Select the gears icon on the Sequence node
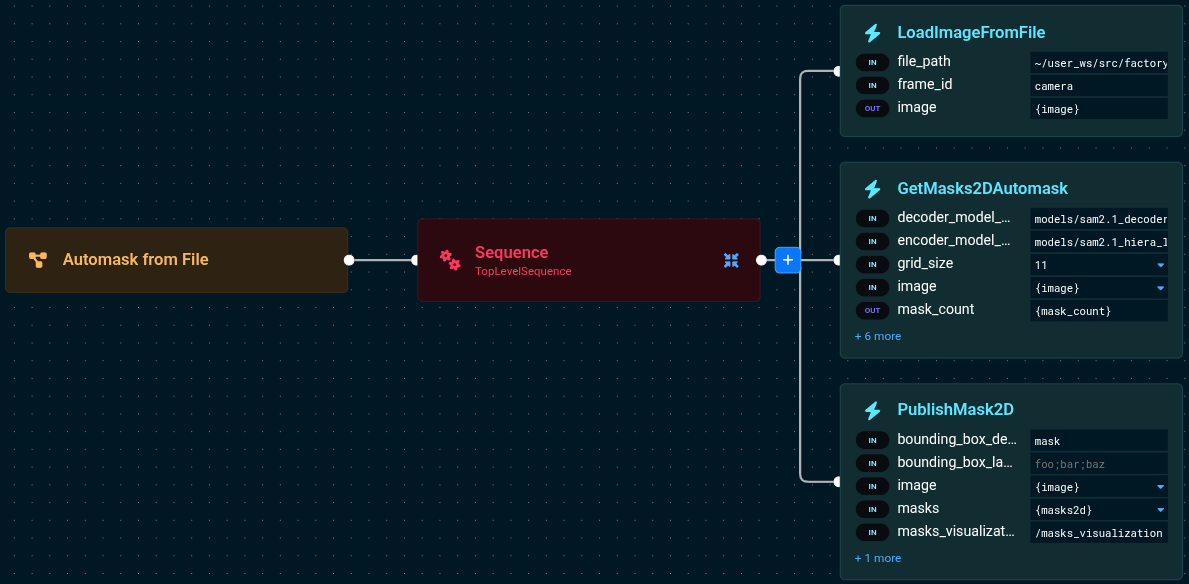The height and width of the screenshot is (584, 1189). tap(450, 259)
